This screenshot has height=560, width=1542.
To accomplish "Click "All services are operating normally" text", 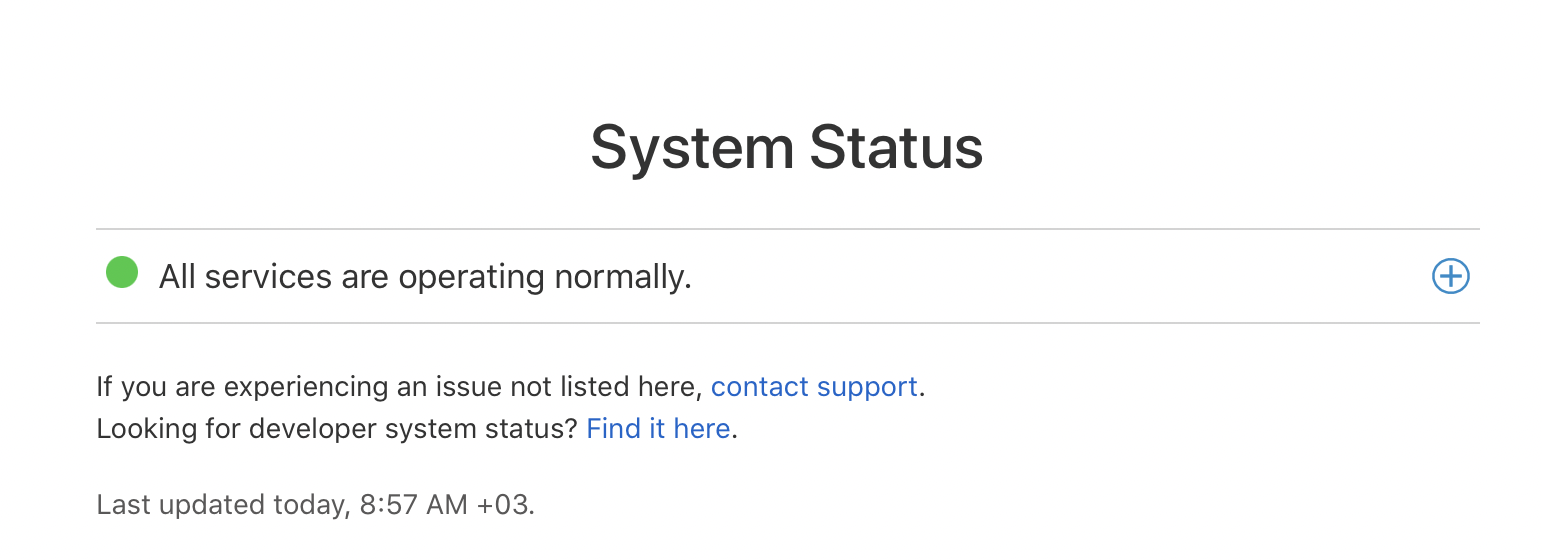I will (x=425, y=277).
